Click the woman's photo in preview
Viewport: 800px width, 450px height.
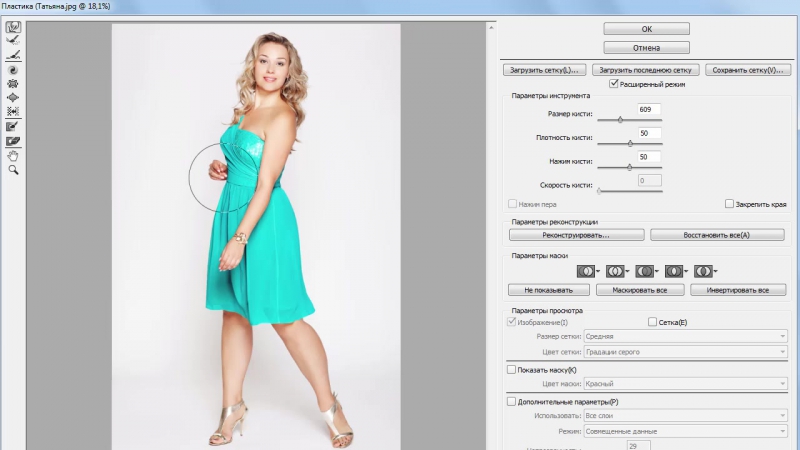pyautogui.click(x=256, y=236)
